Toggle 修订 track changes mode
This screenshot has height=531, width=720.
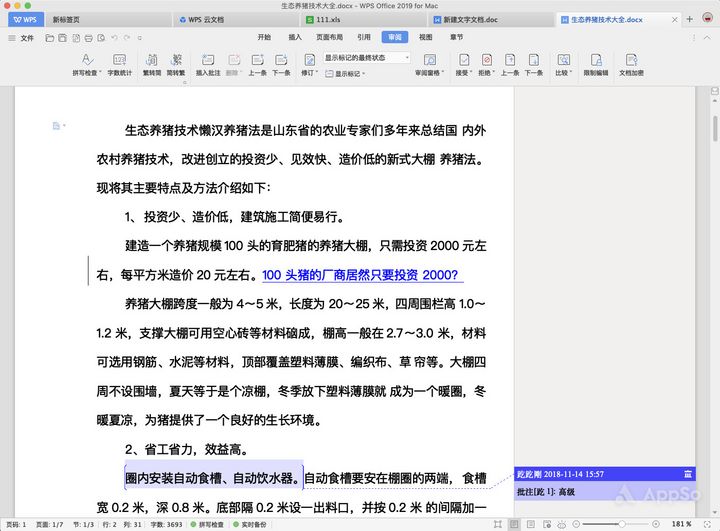[x=308, y=60]
